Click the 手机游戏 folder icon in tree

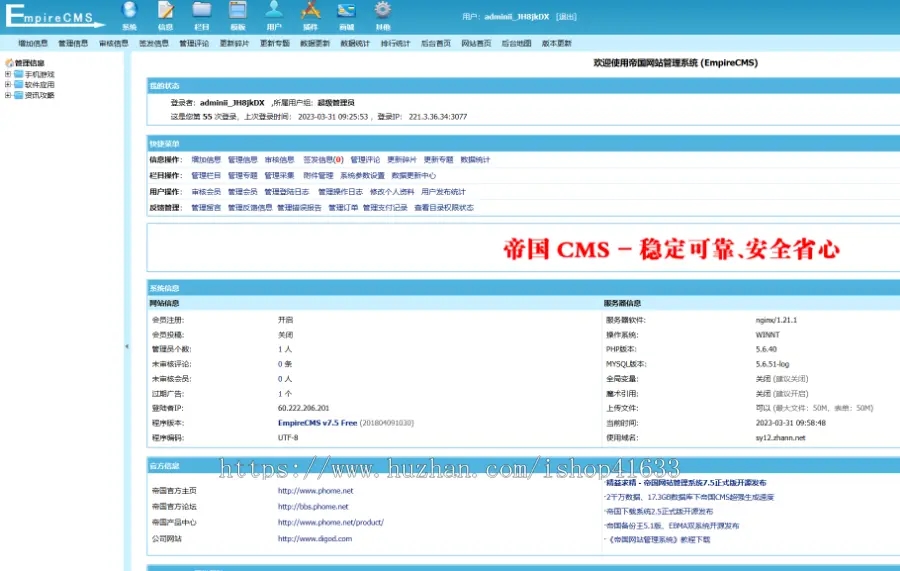point(18,74)
